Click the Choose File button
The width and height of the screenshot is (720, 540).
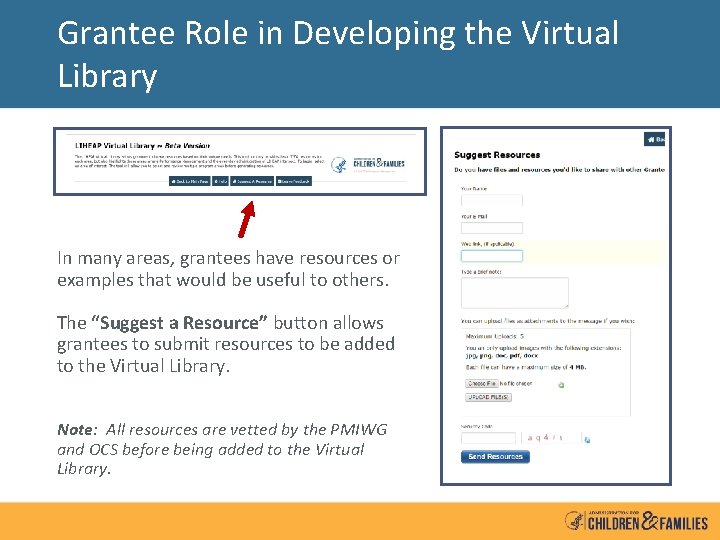[482, 383]
